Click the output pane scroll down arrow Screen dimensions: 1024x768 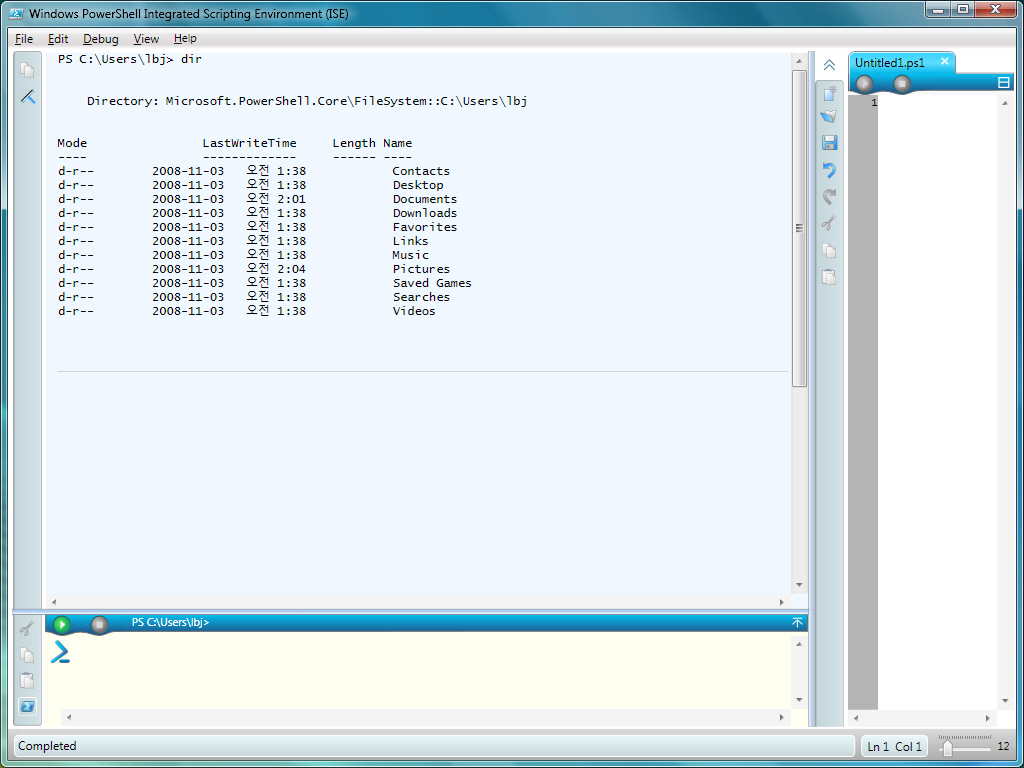click(x=799, y=585)
